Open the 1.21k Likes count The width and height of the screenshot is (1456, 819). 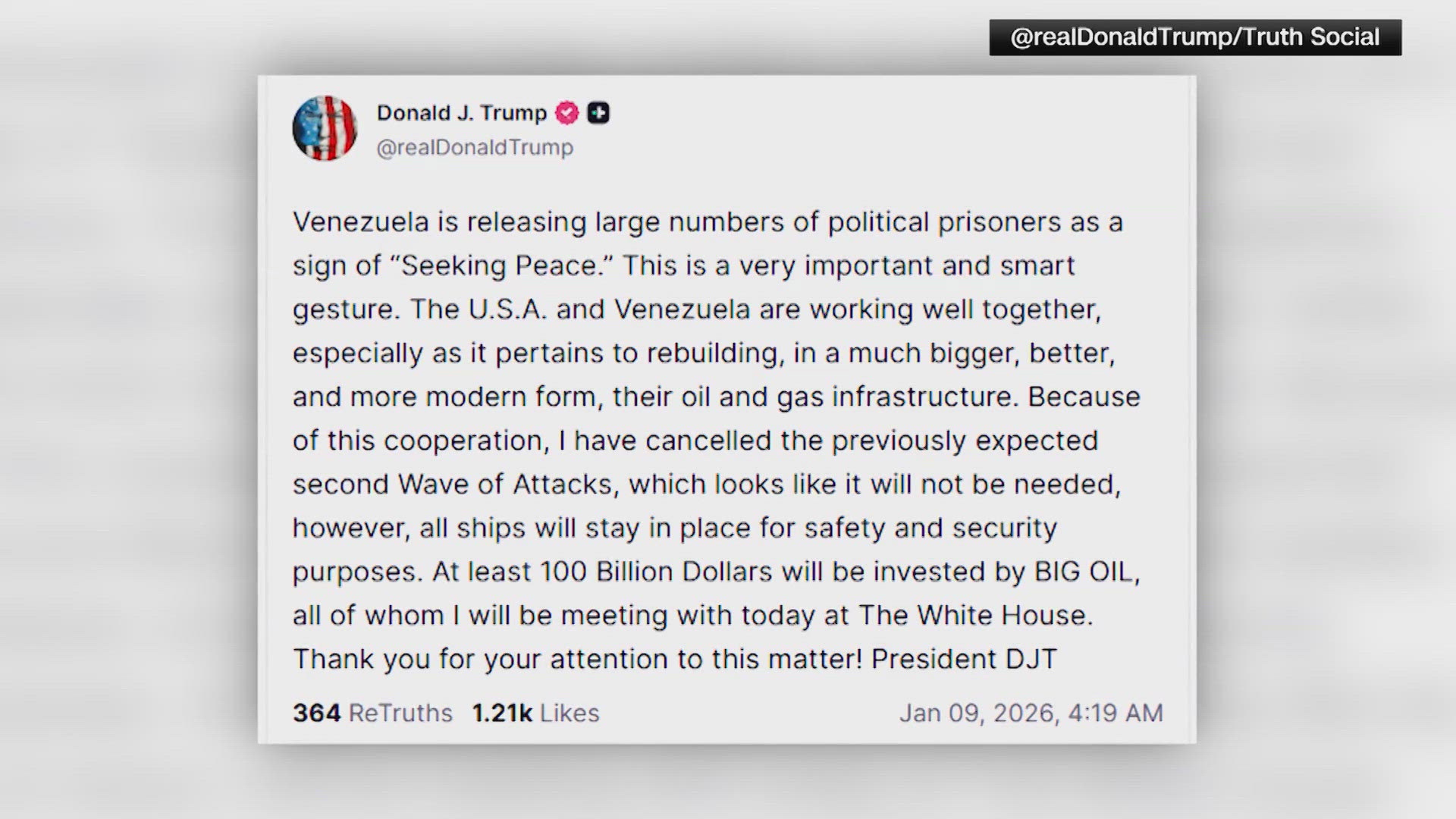tap(502, 713)
